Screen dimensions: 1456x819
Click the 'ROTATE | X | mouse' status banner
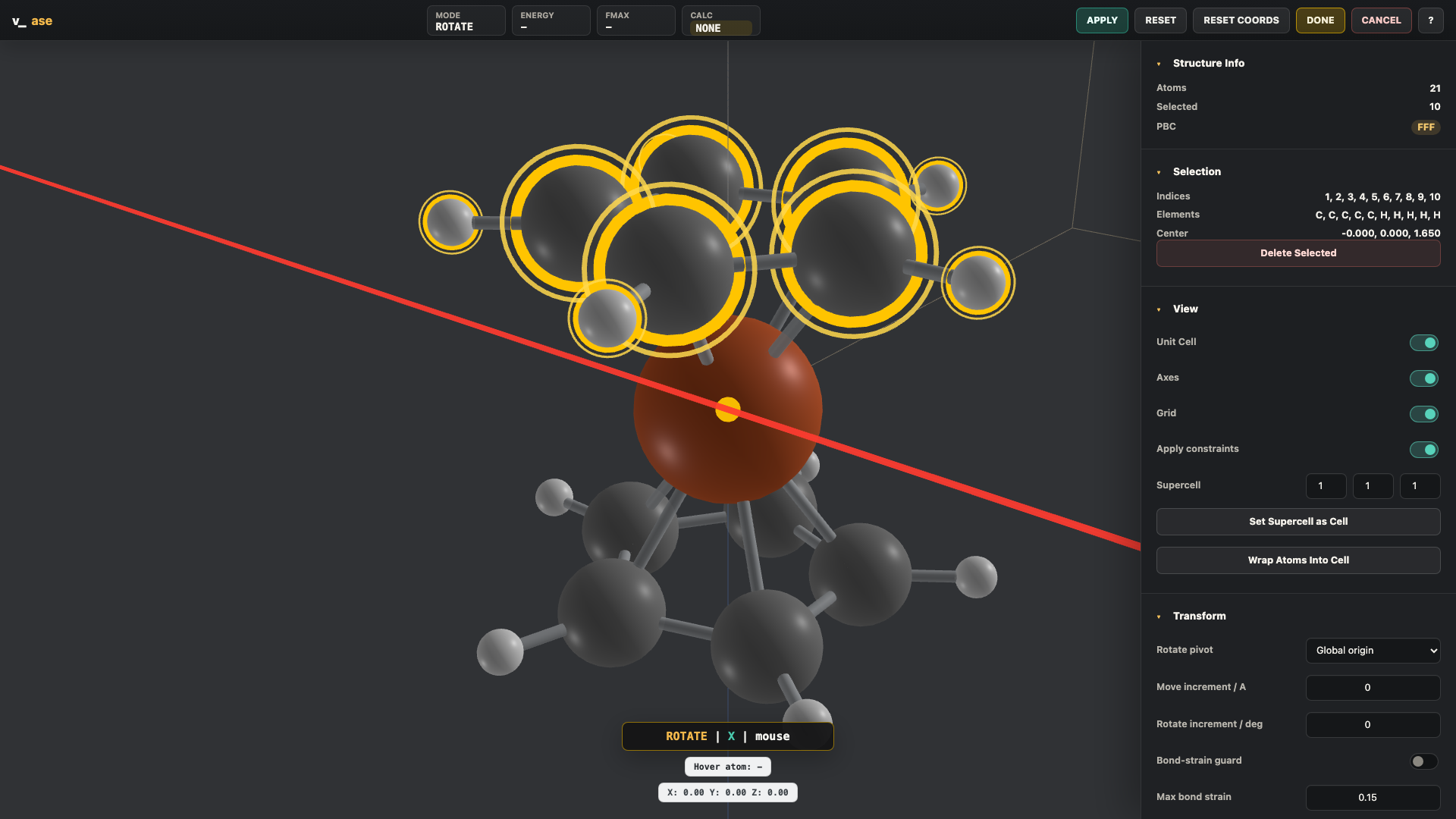click(727, 736)
